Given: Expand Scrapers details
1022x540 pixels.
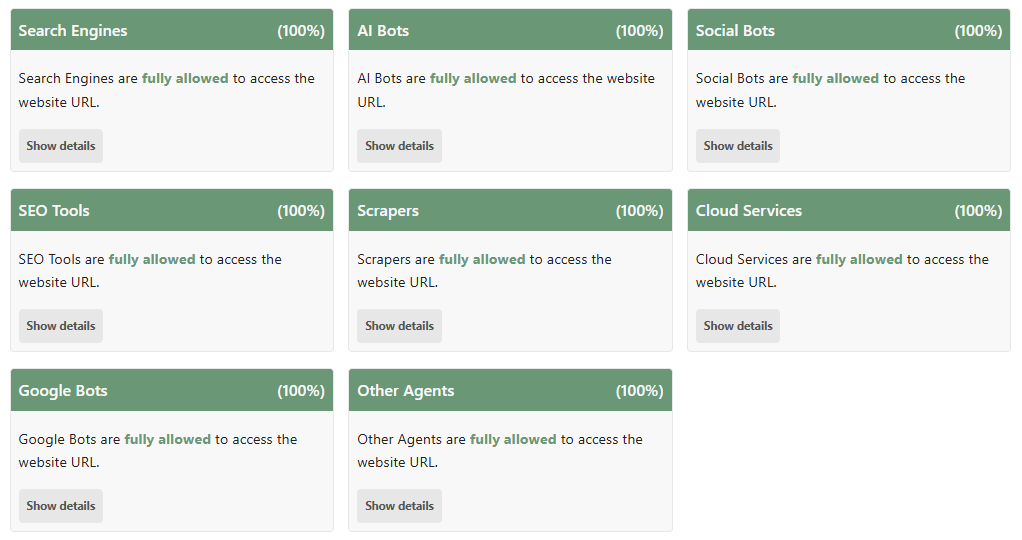Looking at the screenshot, I should click(x=399, y=326).
